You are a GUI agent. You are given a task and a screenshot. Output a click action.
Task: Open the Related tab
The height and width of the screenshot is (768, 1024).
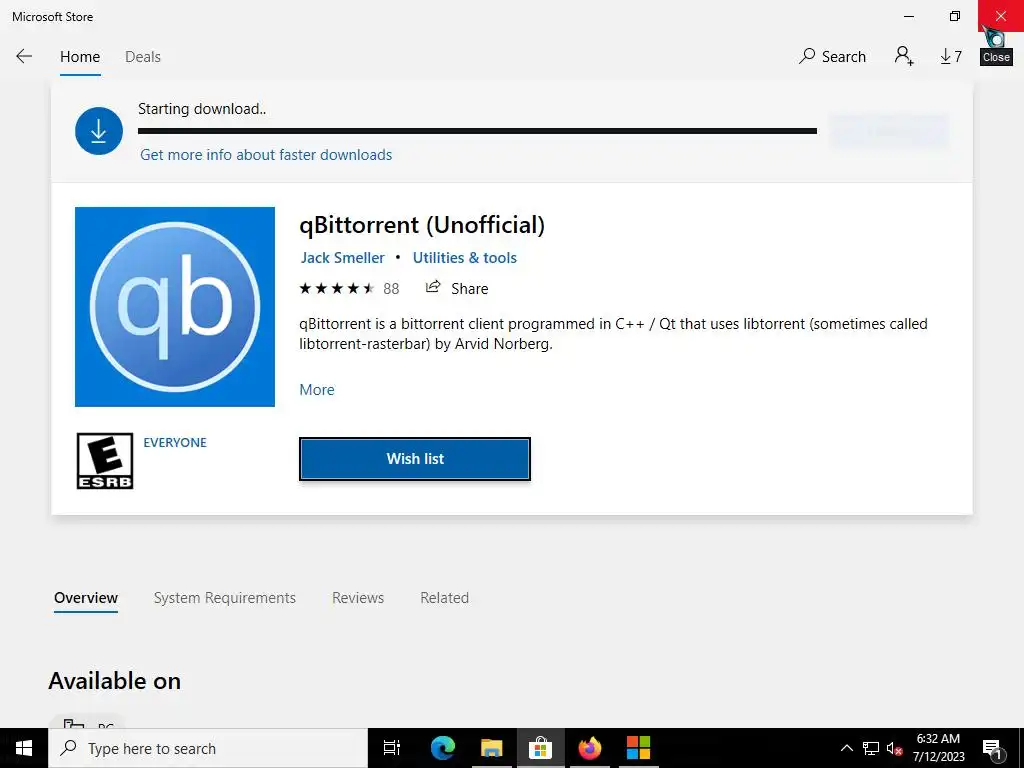click(x=445, y=598)
